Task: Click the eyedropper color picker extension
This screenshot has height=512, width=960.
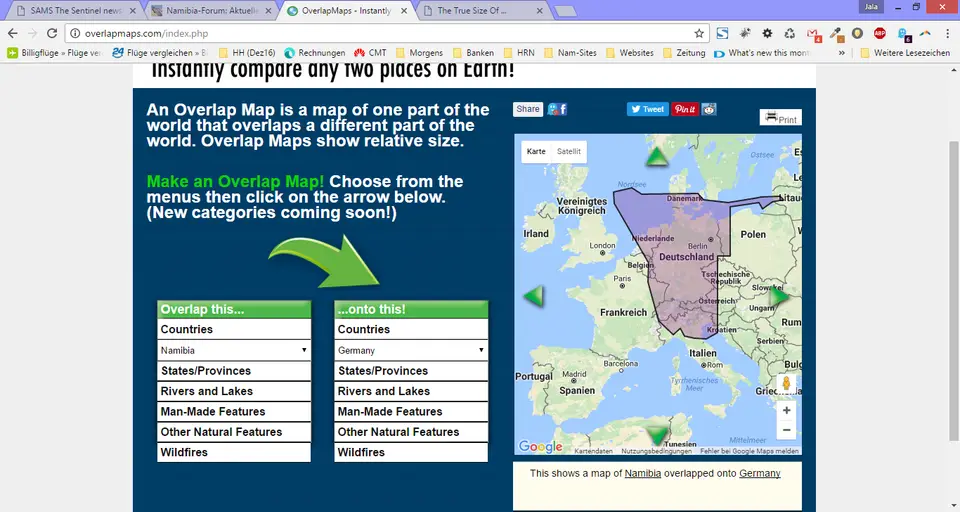Action: pyautogui.click(x=836, y=34)
